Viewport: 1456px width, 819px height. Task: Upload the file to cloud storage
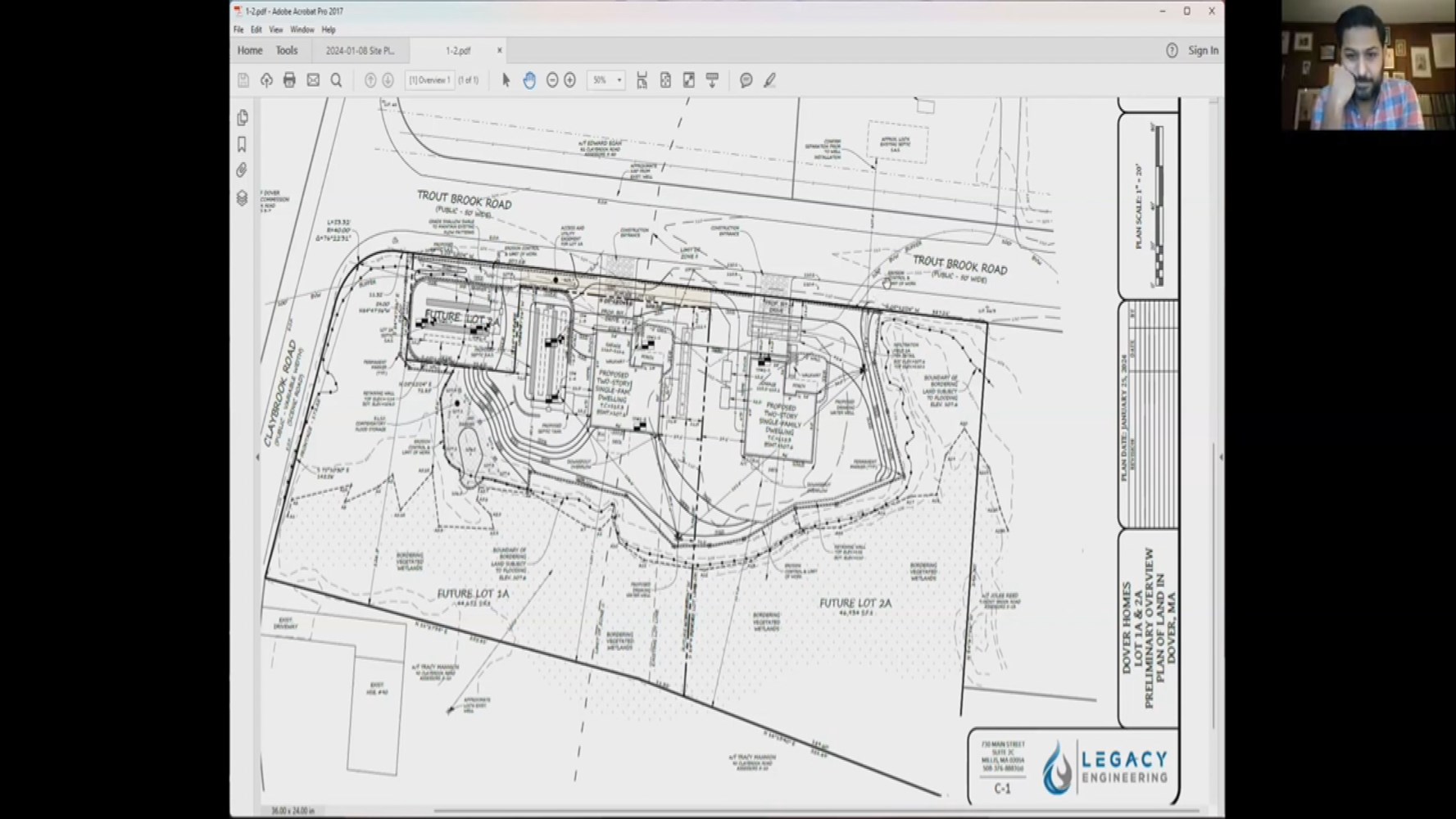coord(266,80)
